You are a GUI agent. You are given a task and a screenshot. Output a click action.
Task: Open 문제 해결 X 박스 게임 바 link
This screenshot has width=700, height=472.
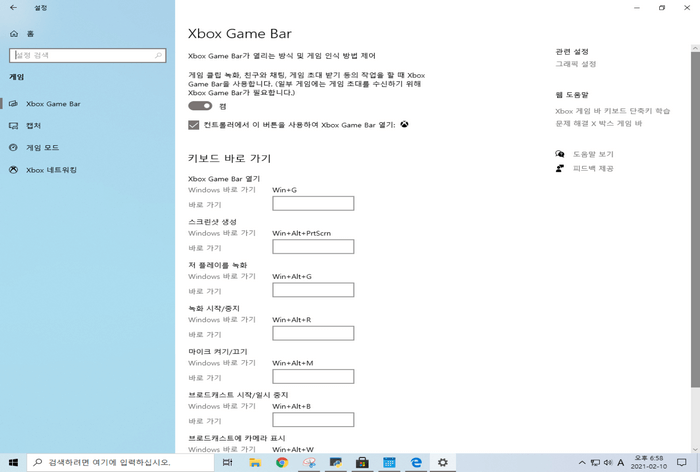[599, 123]
